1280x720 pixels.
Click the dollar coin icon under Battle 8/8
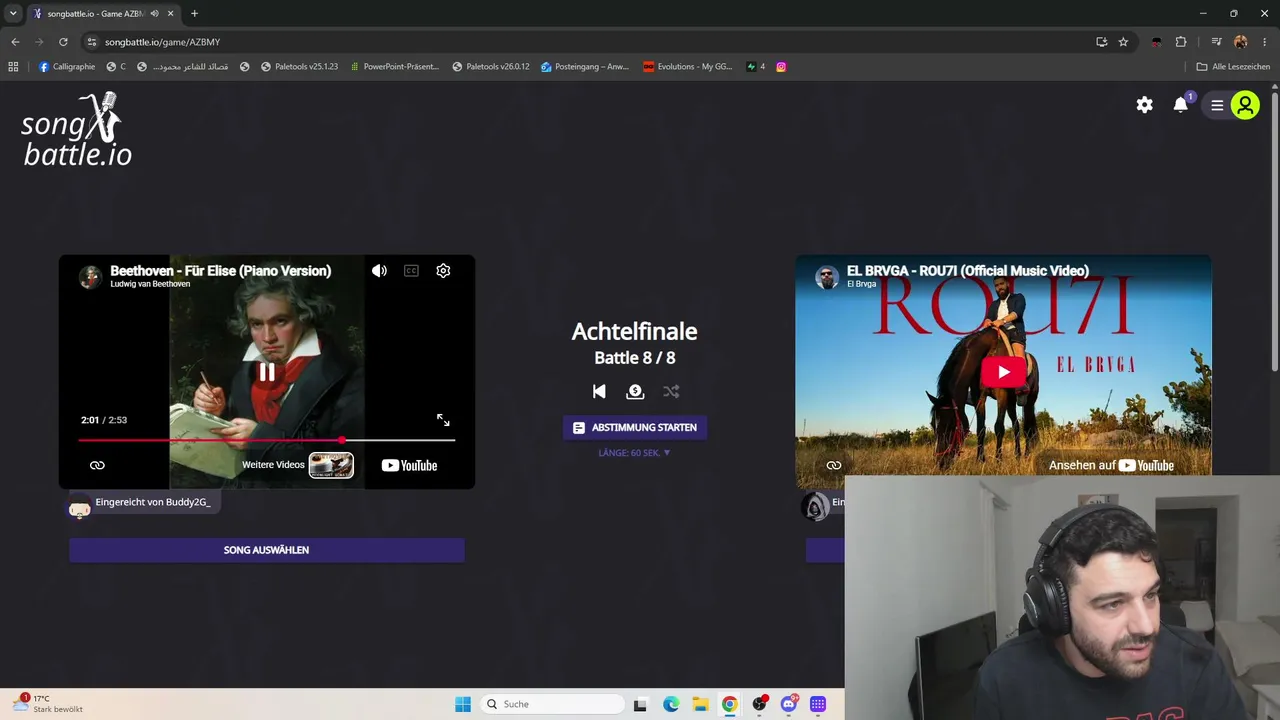click(635, 392)
